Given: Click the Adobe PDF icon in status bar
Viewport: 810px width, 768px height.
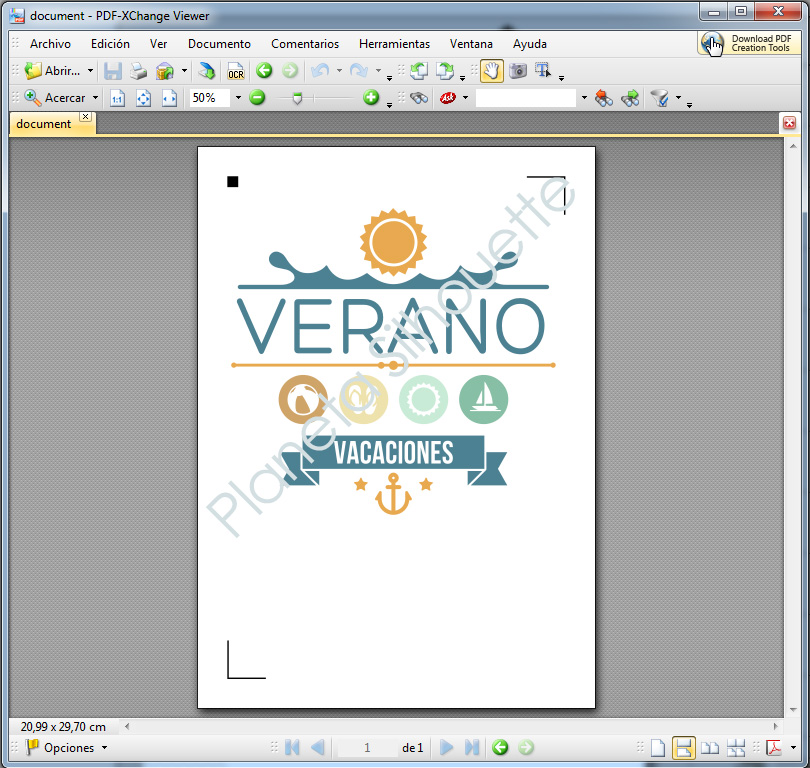Looking at the screenshot, I should (774, 747).
